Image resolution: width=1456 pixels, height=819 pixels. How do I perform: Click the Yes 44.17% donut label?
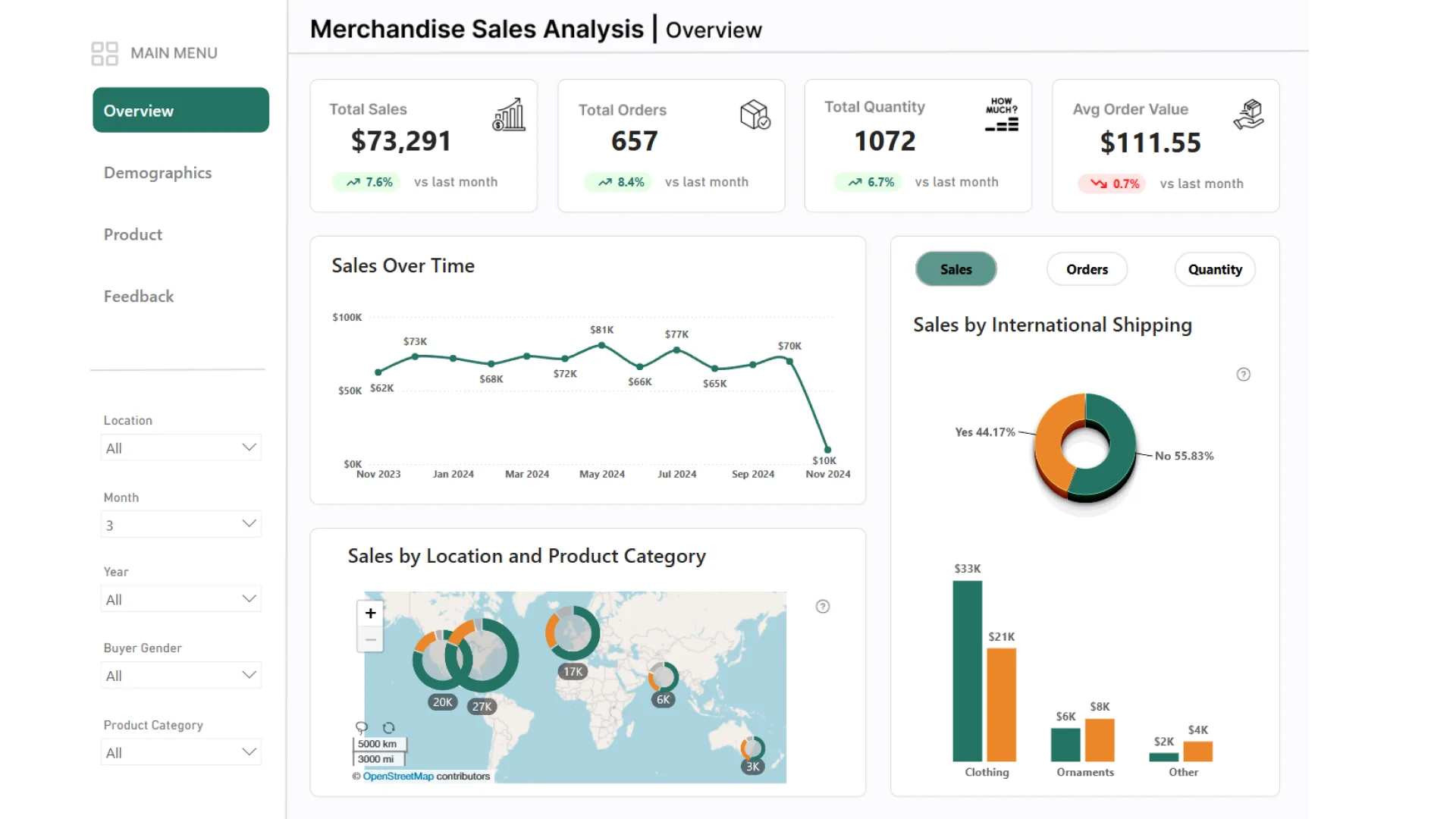point(985,432)
